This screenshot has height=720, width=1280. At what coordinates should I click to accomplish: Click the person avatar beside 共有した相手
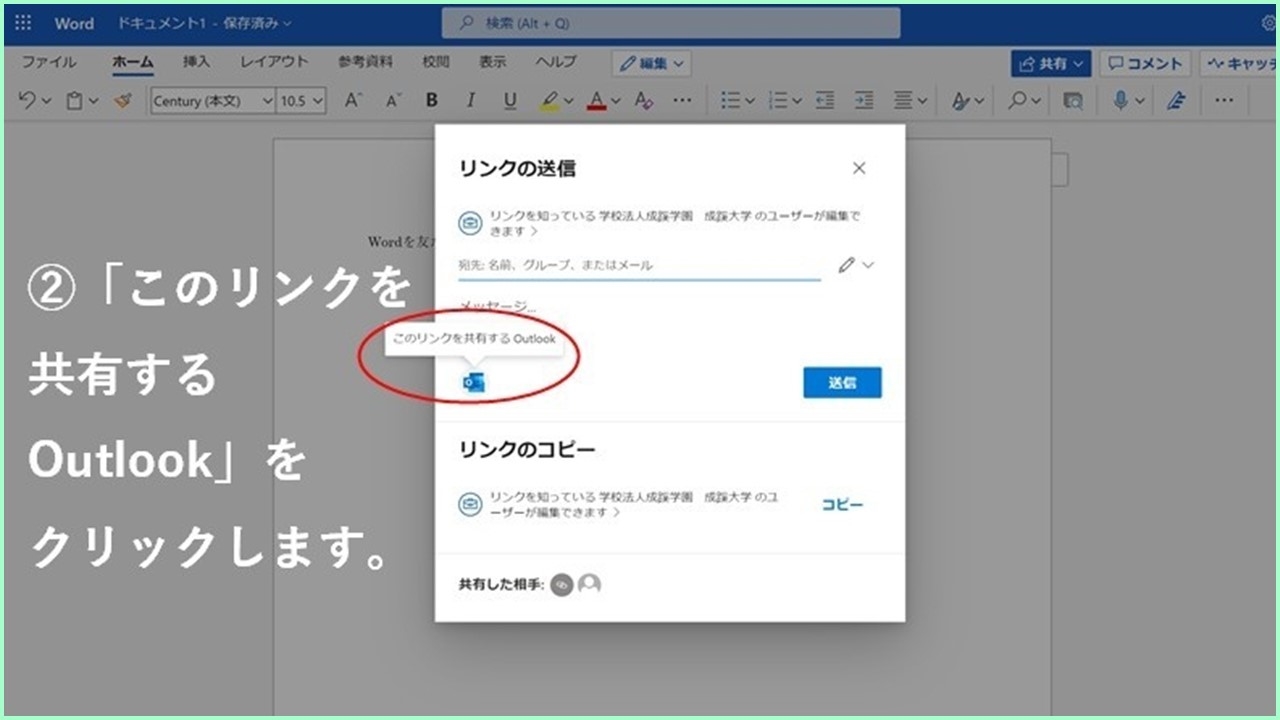590,584
